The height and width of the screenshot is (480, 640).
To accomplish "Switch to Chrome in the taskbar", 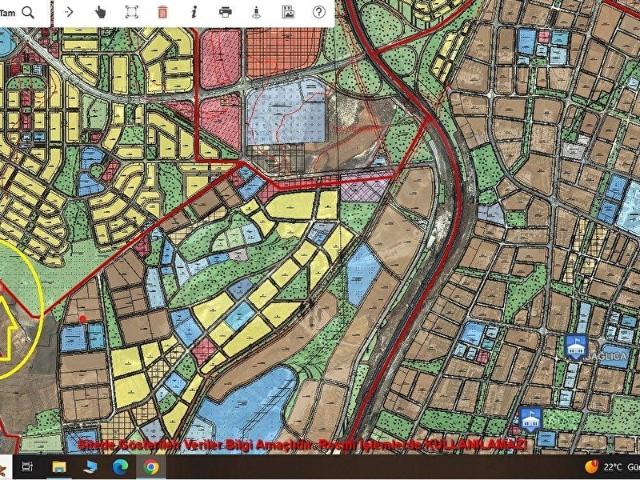I will click(151, 467).
